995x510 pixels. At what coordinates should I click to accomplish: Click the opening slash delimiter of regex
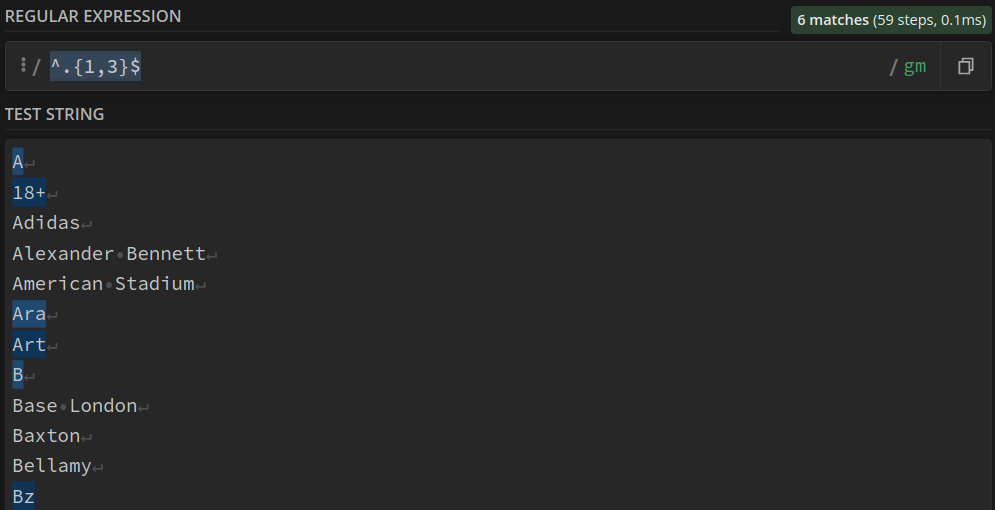coord(36,67)
